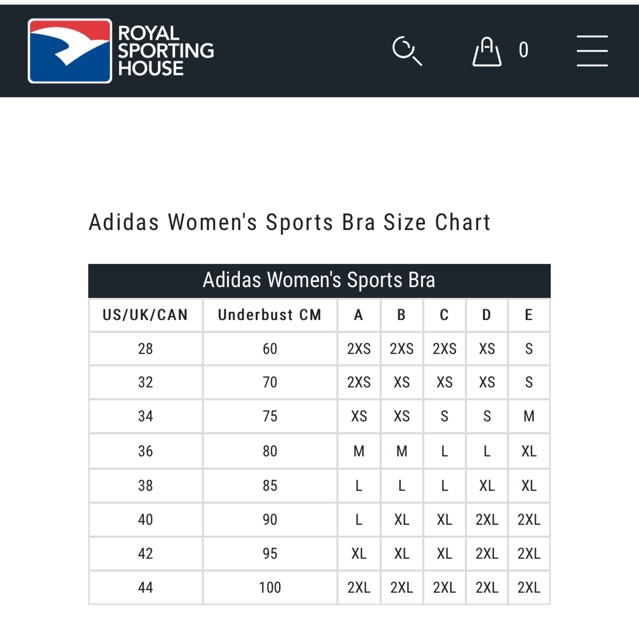Viewport: 639px width, 640px height.
Task: Click the size 36 row label
Action: click(x=145, y=451)
